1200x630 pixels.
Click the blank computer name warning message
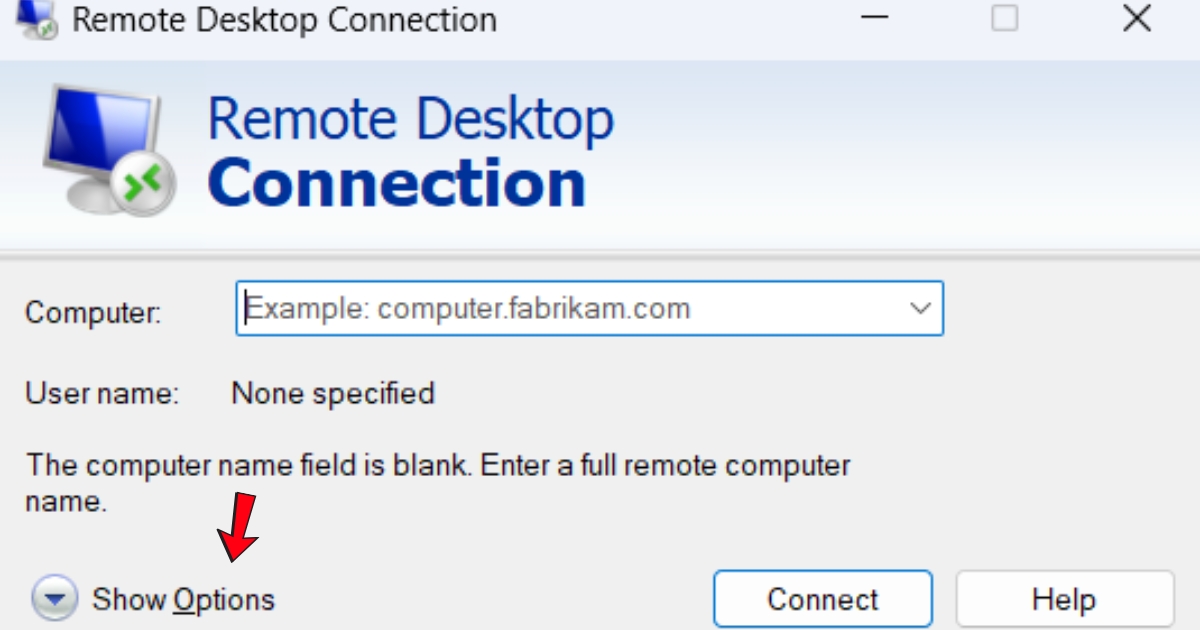(x=437, y=482)
